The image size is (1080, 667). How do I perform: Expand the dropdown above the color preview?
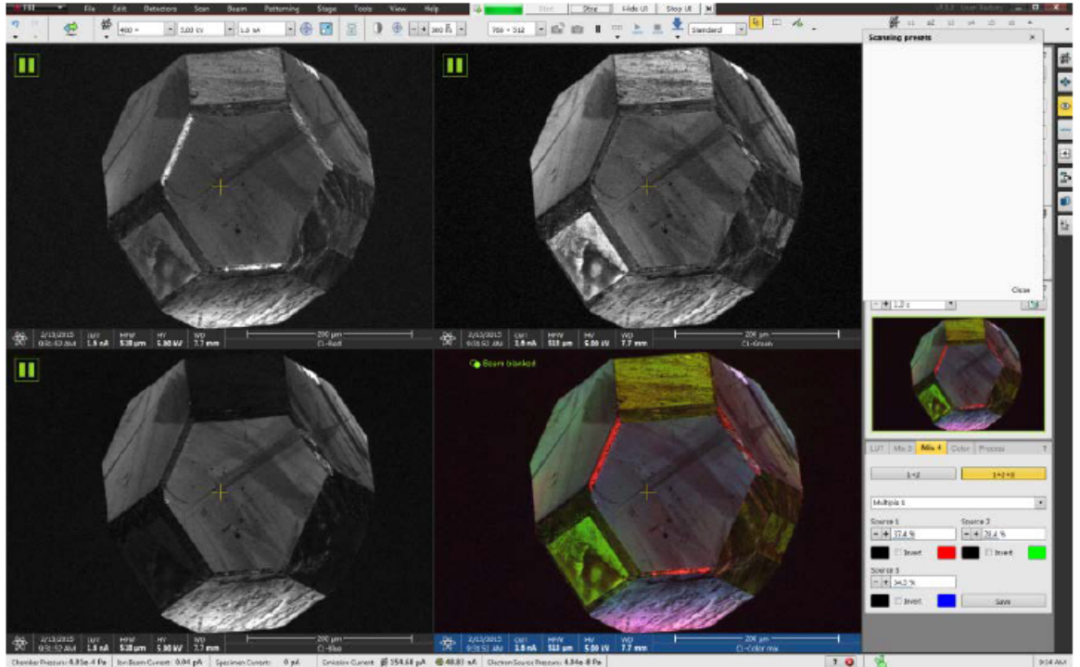pyautogui.click(x=951, y=304)
